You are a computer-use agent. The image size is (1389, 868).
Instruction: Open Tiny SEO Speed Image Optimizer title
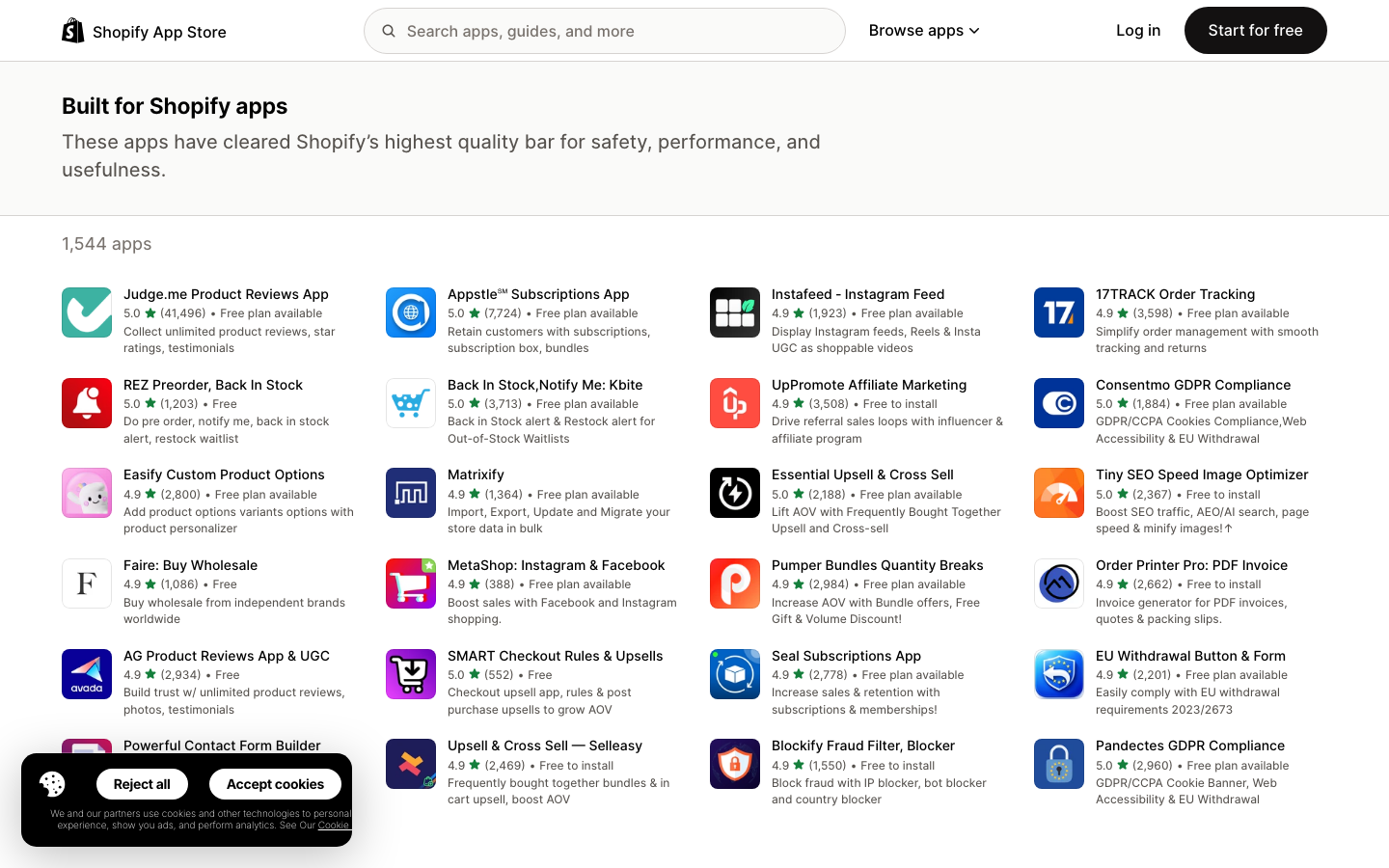1202,475
